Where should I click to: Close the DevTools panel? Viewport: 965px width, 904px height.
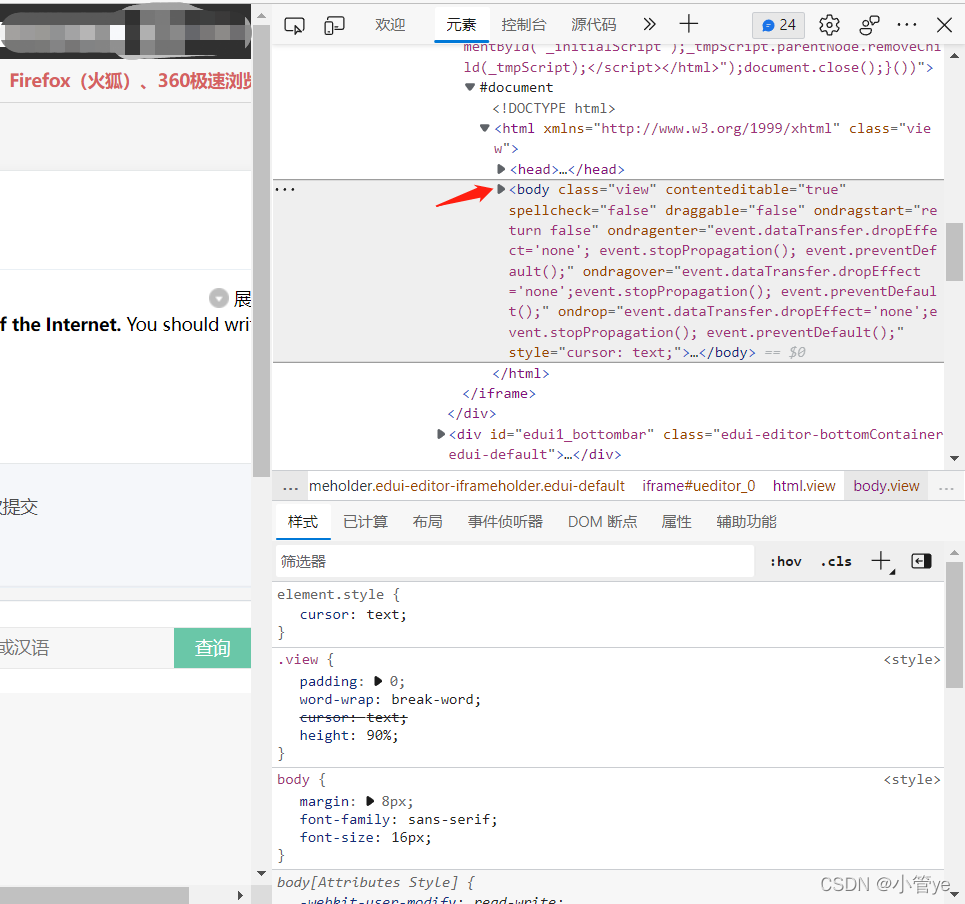(x=944, y=25)
